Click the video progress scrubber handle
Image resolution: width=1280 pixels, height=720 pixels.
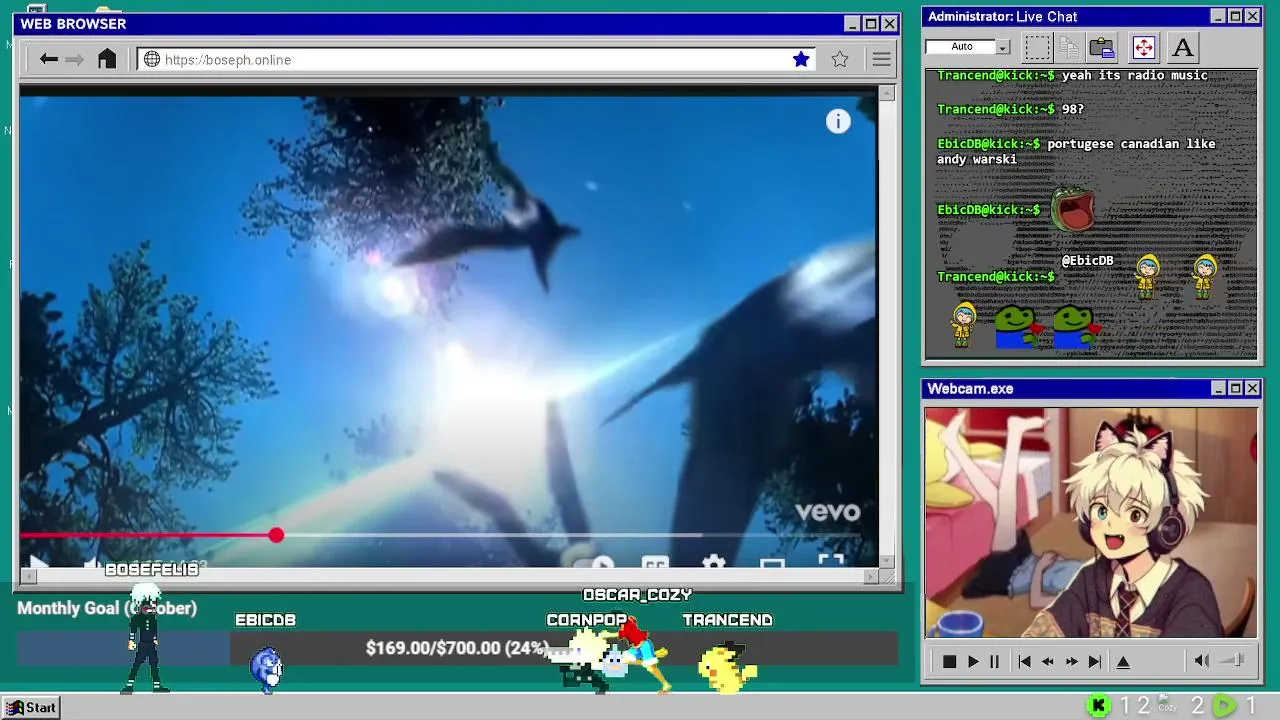pyautogui.click(x=276, y=536)
